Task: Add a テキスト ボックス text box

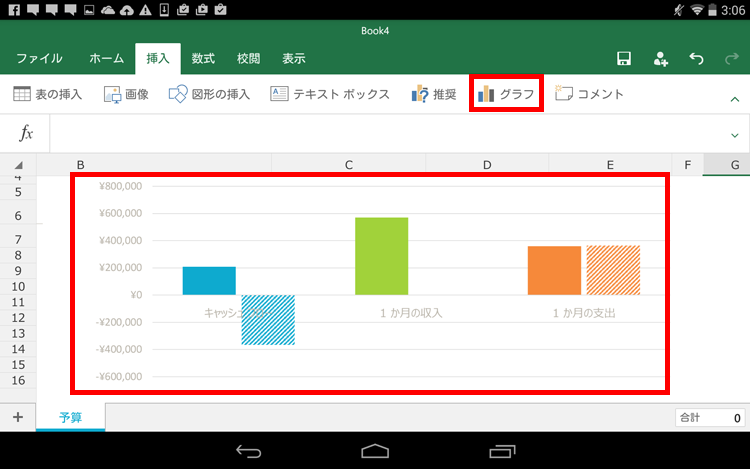Action: coord(330,94)
